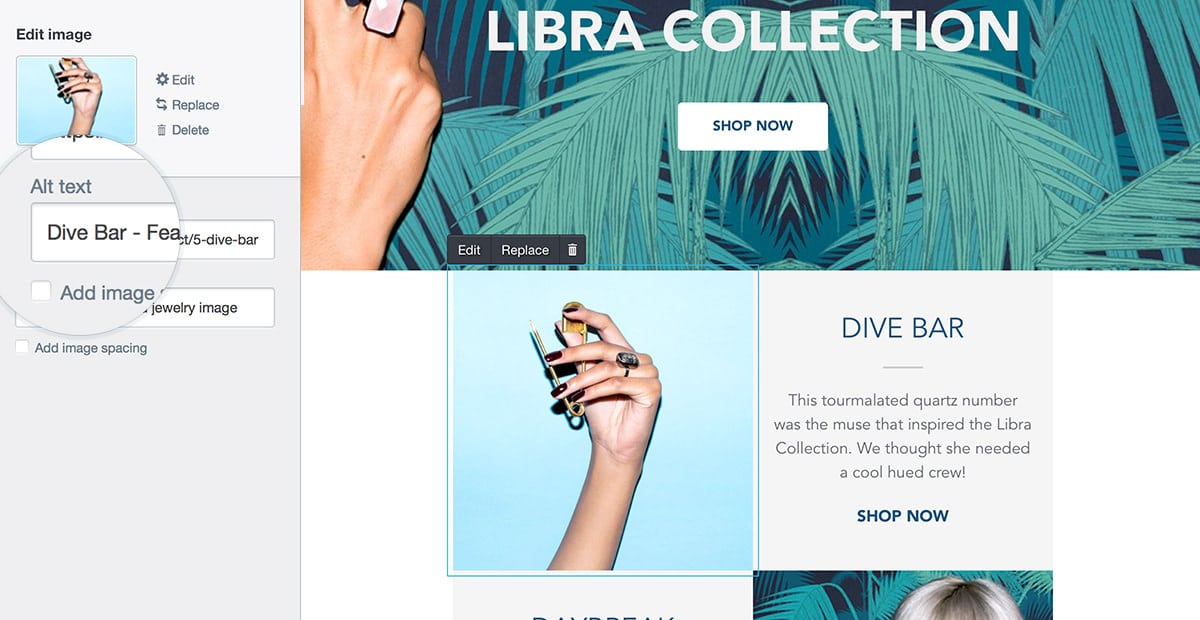Select the tourmalated quartz description paragraph
Image resolution: width=1200 pixels, height=620 pixels.
point(903,436)
